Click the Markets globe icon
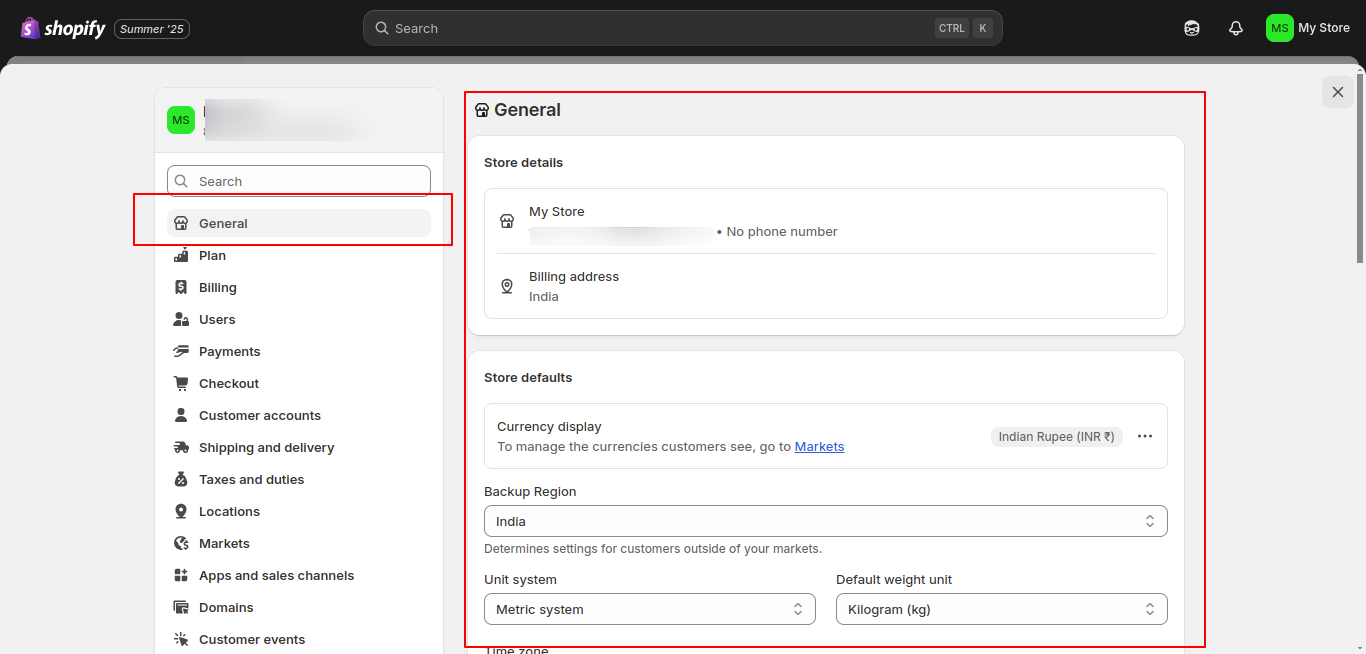This screenshot has width=1366, height=654. (181, 544)
